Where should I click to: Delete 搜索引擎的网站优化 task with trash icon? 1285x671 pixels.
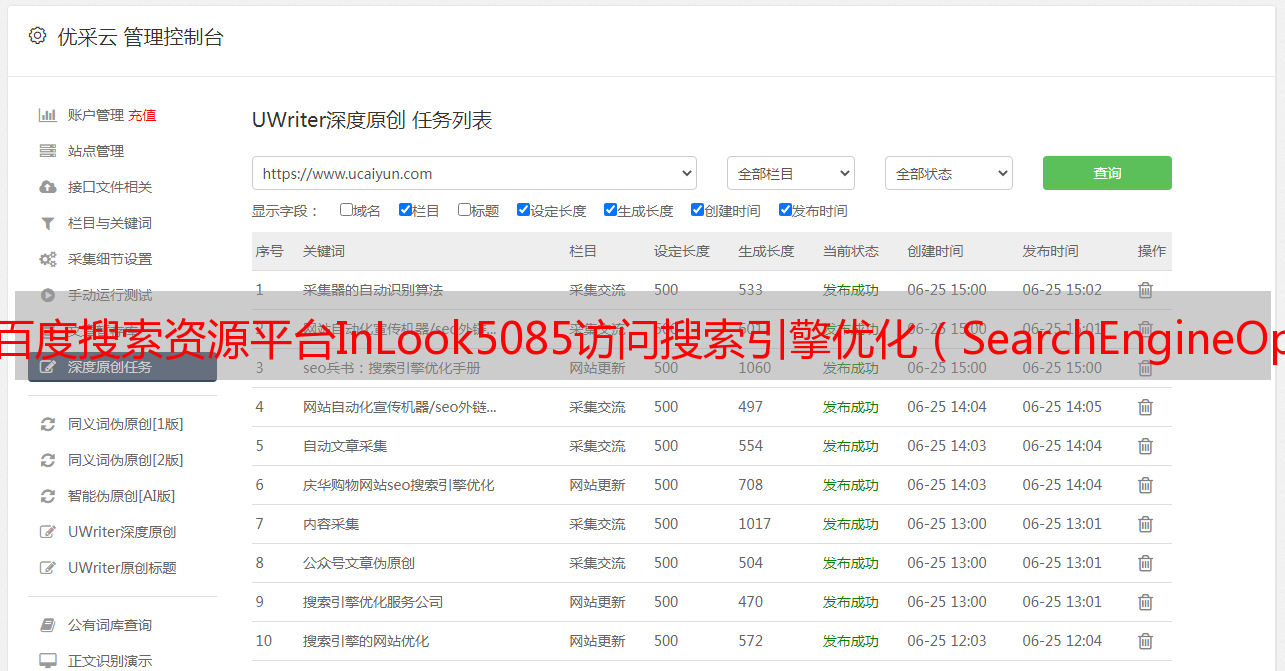coord(1145,641)
